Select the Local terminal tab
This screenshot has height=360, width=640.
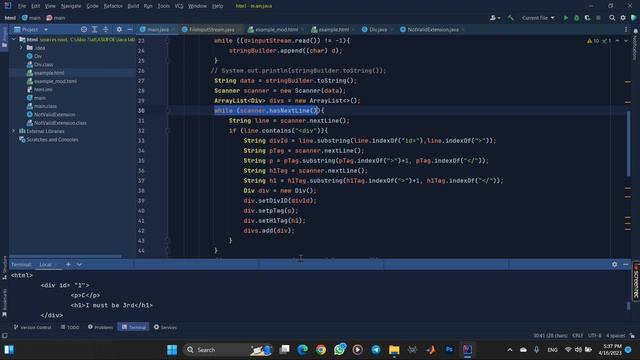pos(45,264)
